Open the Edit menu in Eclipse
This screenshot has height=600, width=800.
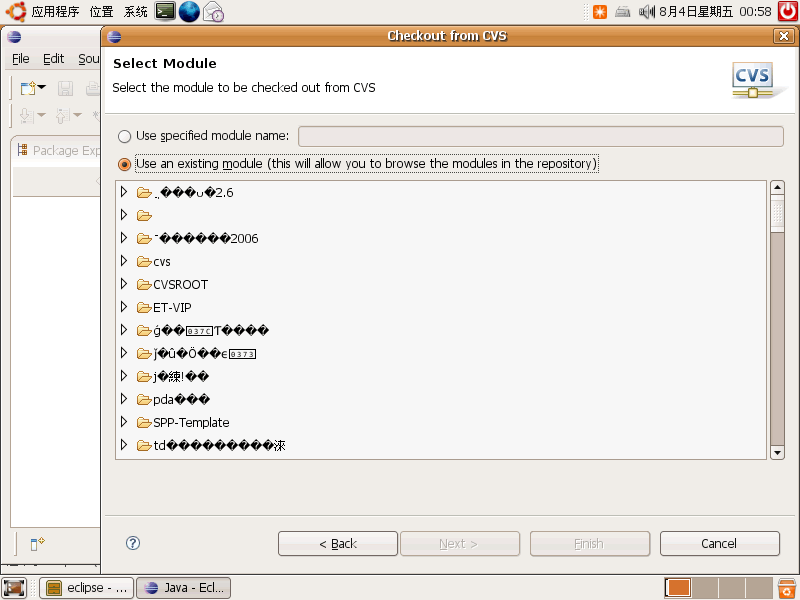[x=54, y=59]
